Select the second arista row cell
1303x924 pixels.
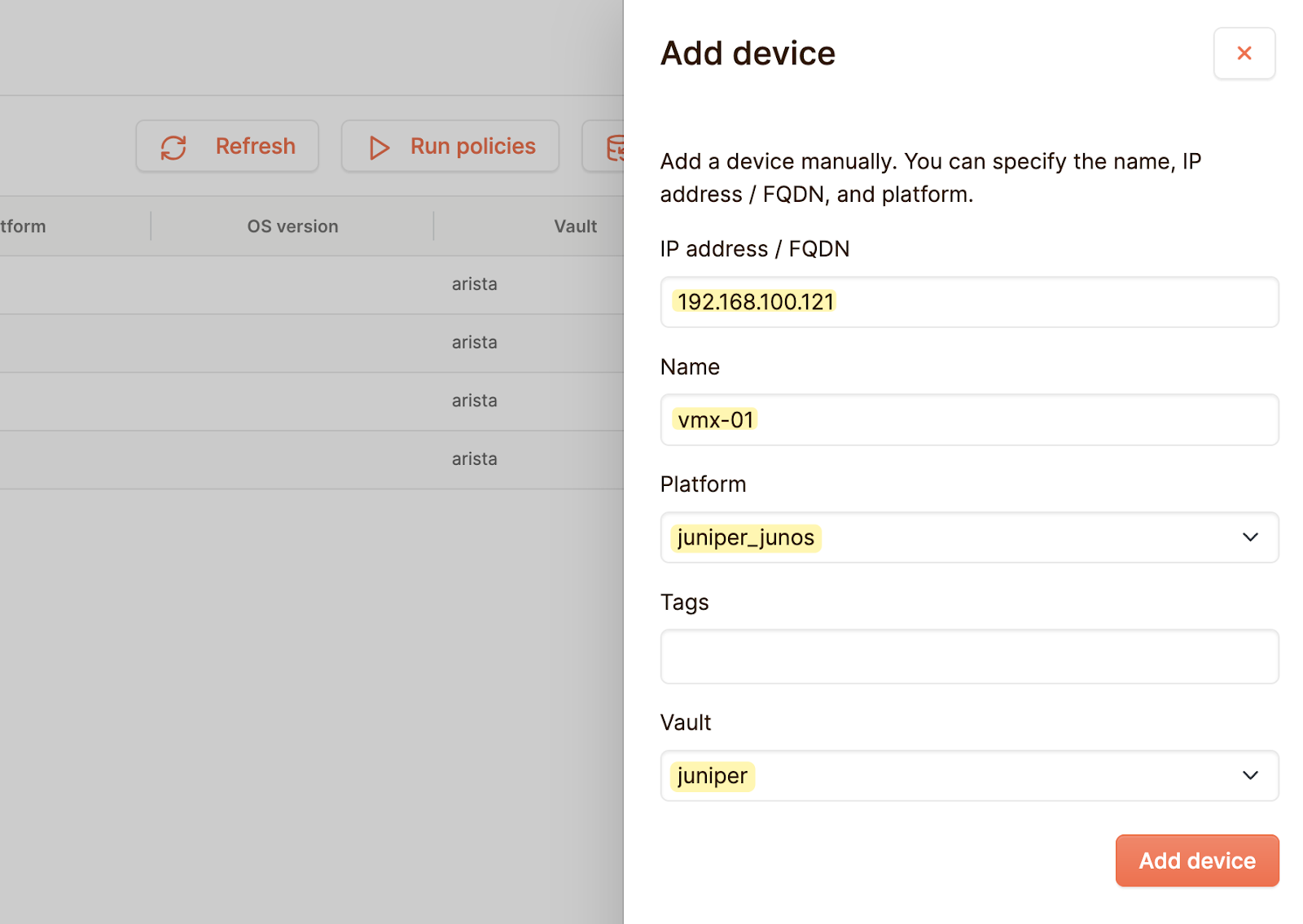[475, 343]
